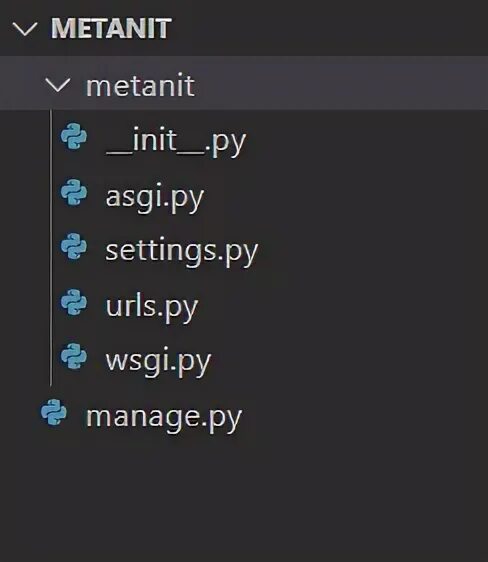Click empty explorer area below manage.py
The width and height of the screenshot is (488, 562).
pos(244,498)
